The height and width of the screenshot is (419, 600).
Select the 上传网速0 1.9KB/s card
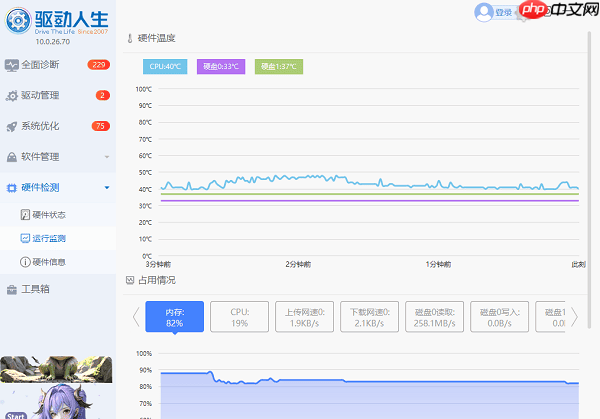coord(305,317)
